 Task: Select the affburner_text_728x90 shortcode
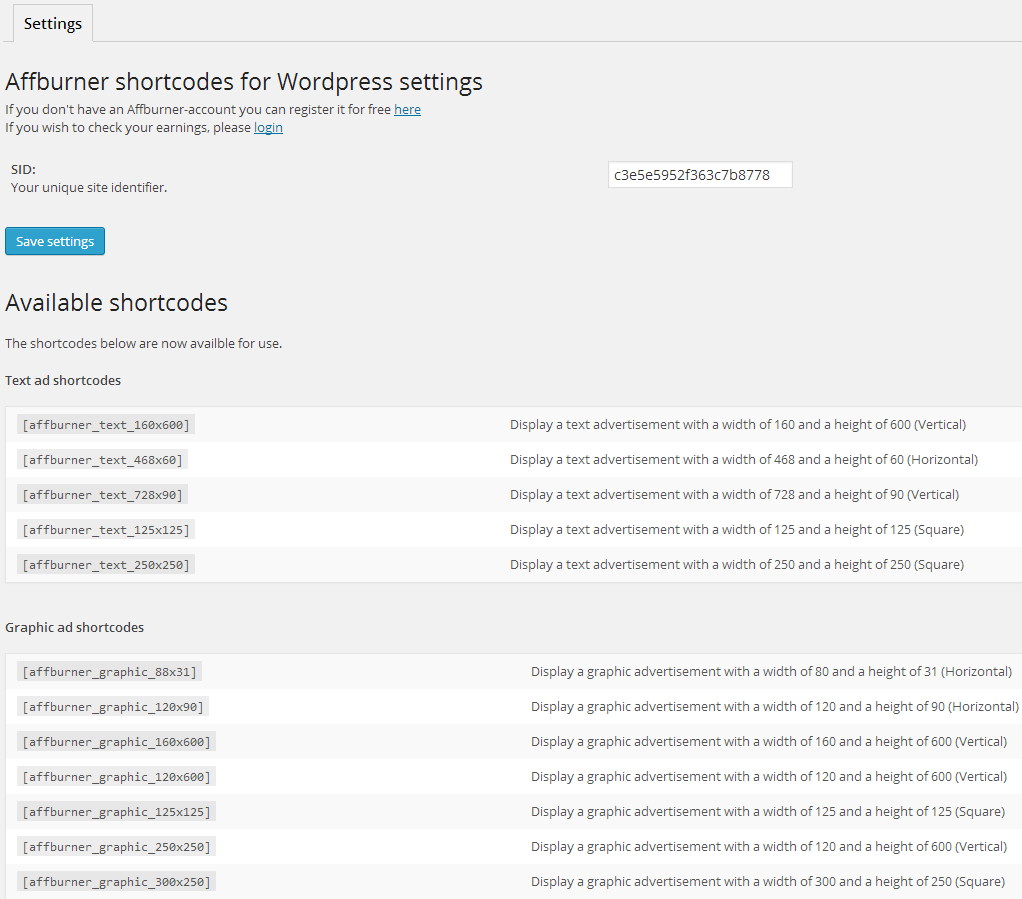[102, 495]
